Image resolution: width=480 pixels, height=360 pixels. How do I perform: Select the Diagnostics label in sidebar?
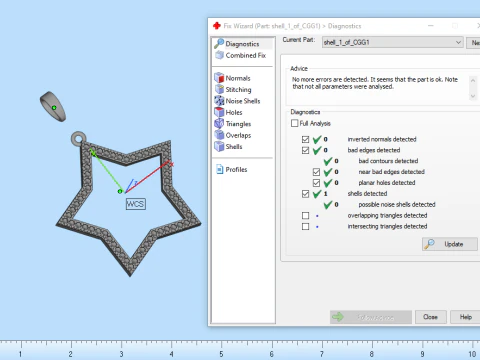[x=242, y=44]
